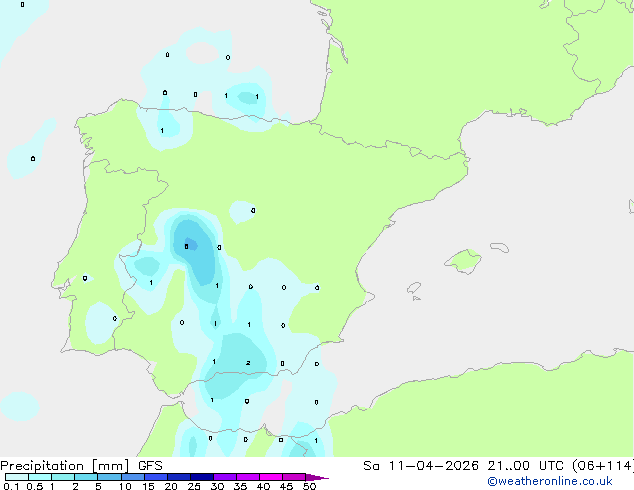The width and height of the screenshot is (634, 490).
Task: Select the 35–40 mm legend swatch
Action: [247, 477]
